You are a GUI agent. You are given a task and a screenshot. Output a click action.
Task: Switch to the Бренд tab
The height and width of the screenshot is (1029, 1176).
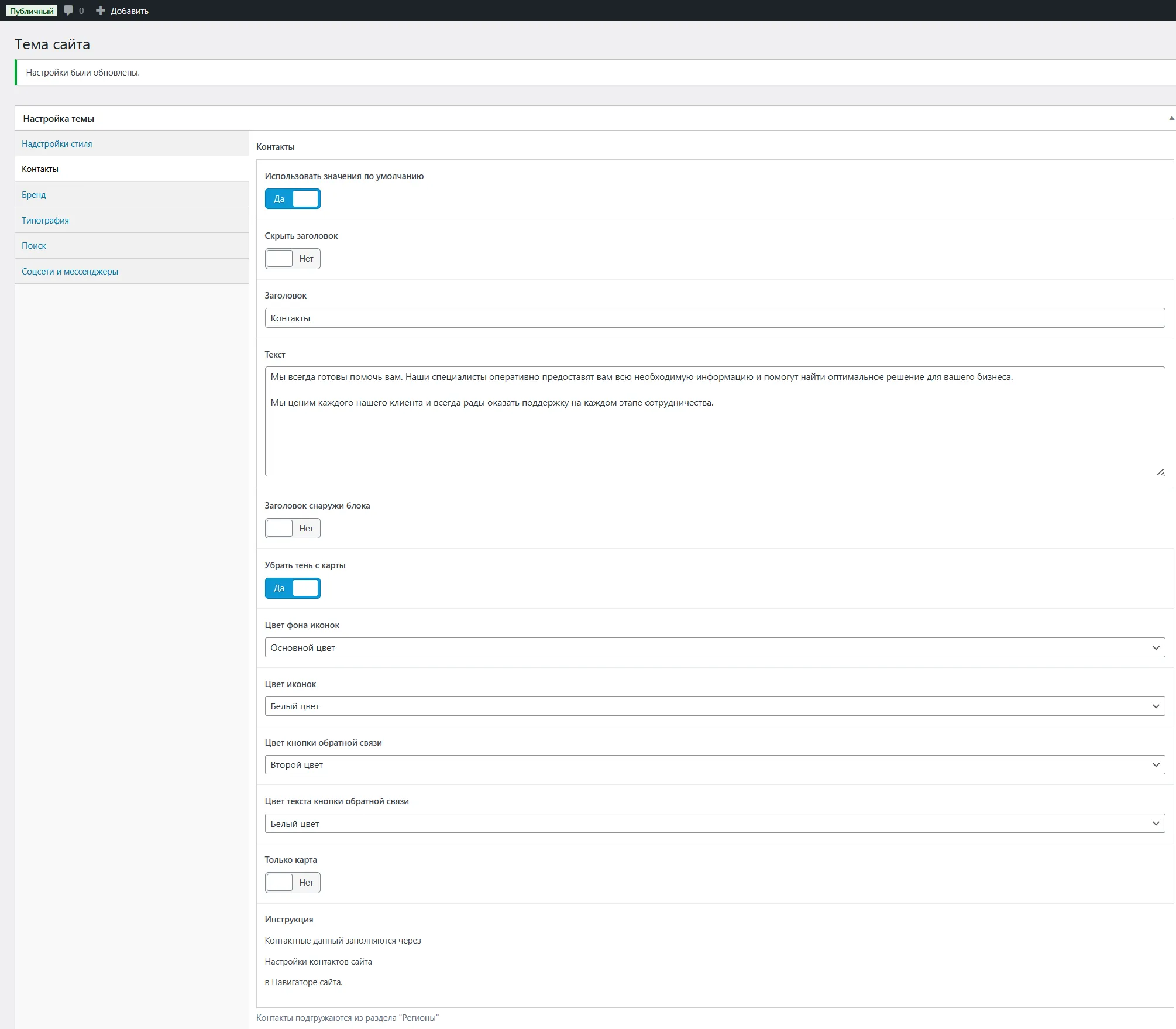[34, 195]
